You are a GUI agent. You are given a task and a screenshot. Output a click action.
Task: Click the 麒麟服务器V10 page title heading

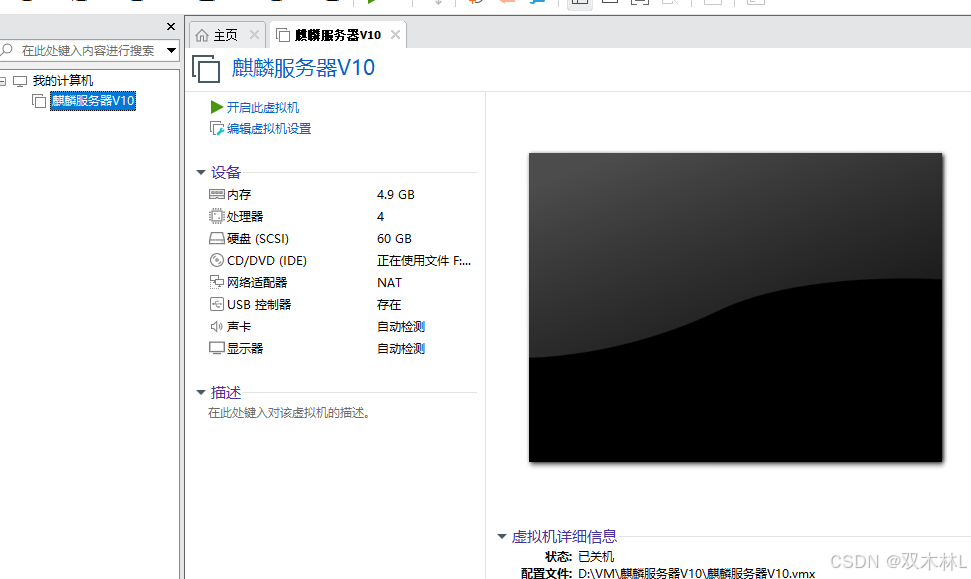(303, 67)
